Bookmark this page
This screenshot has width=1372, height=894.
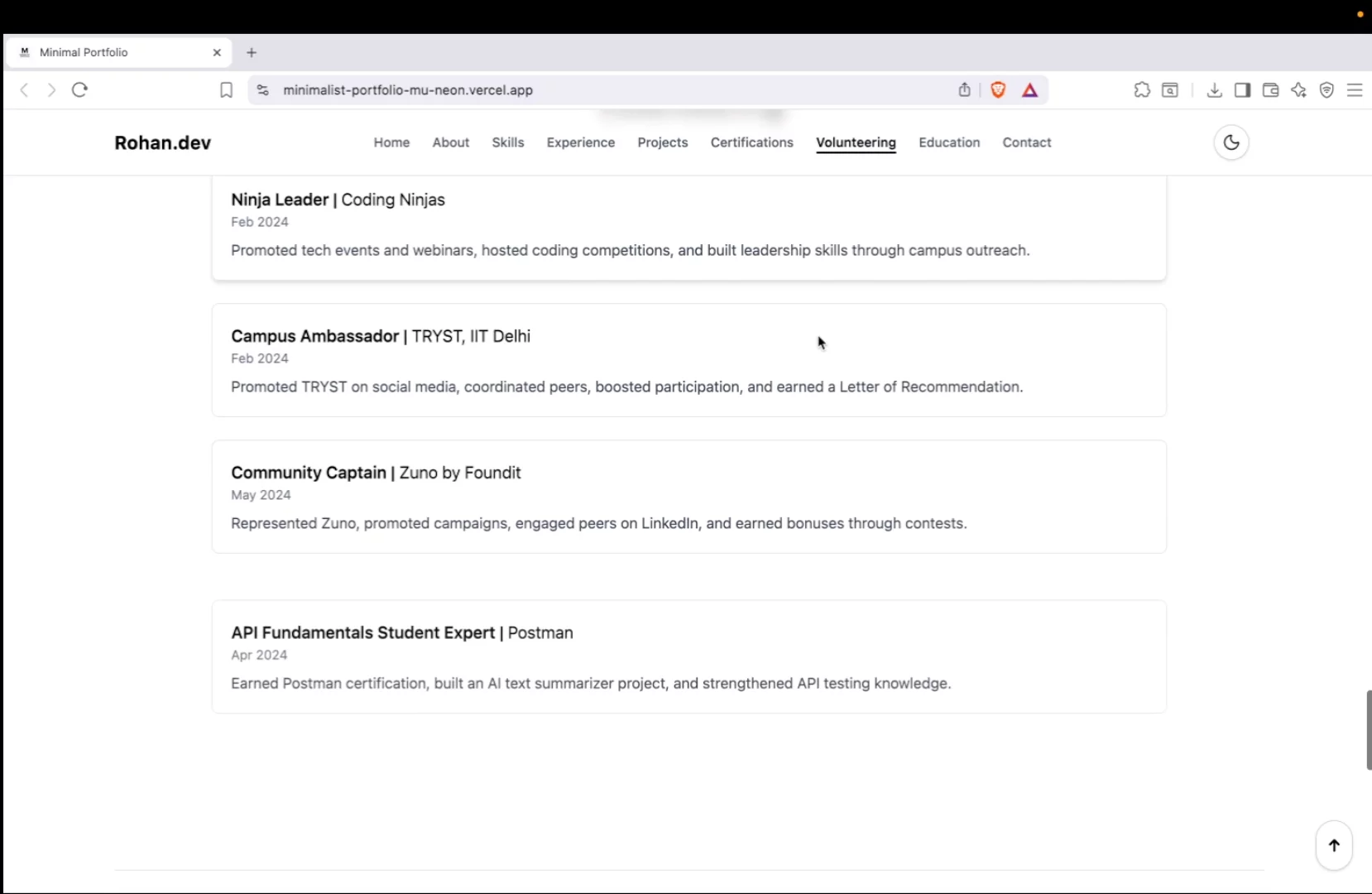point(226,90)
